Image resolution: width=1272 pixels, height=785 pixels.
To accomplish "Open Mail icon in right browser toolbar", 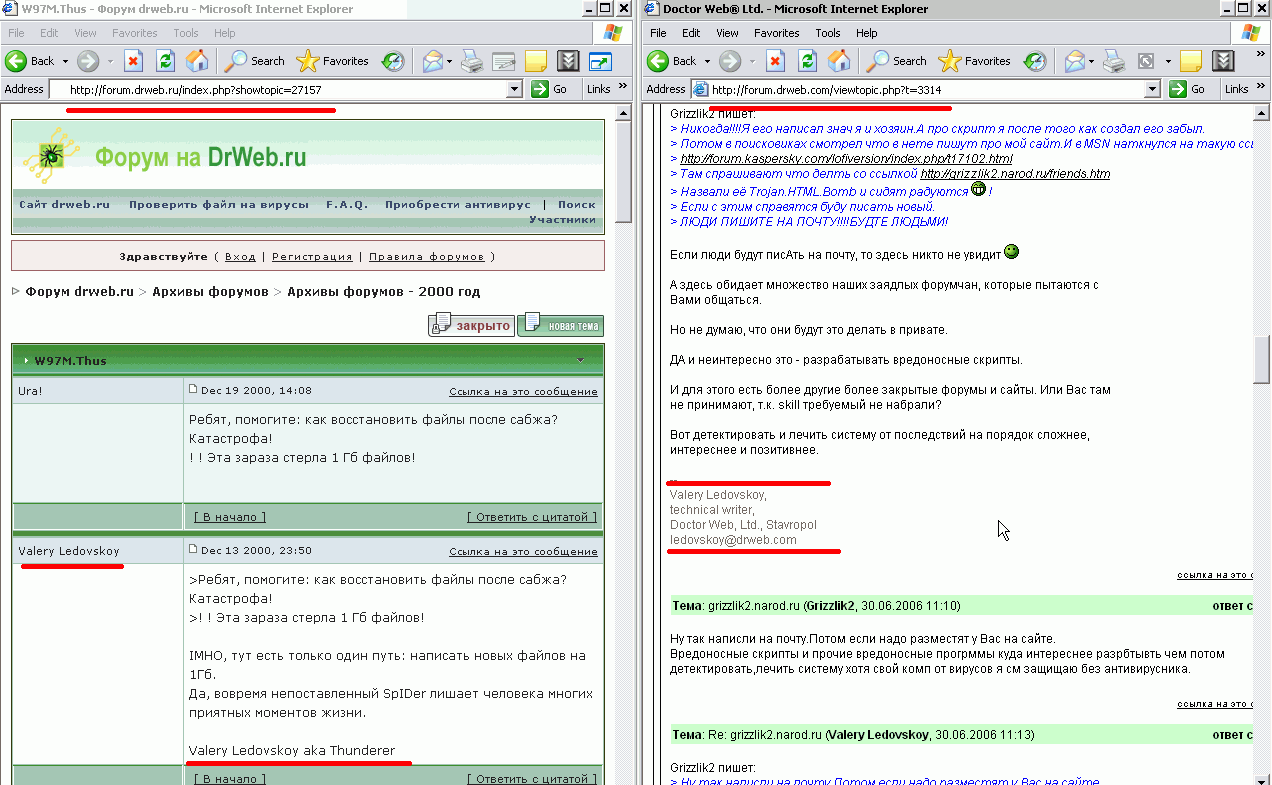I will (1075, 61).
